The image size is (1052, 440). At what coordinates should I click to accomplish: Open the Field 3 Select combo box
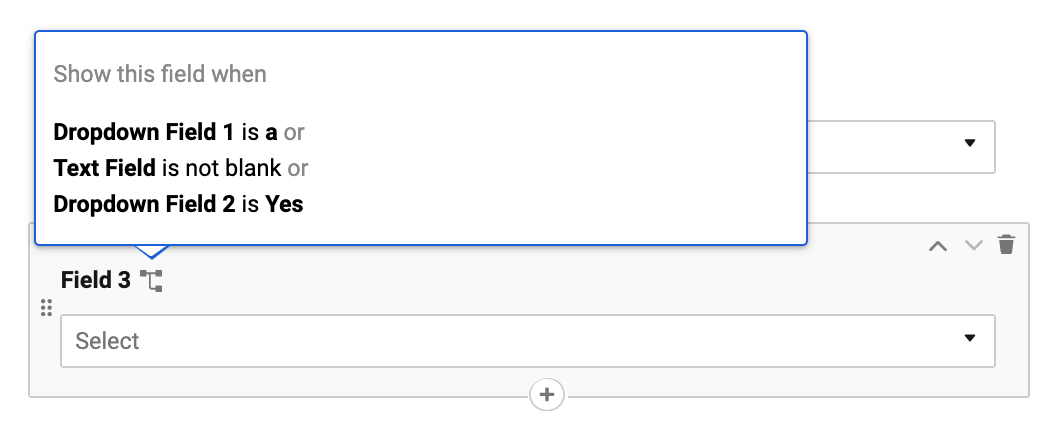(527, 341)
